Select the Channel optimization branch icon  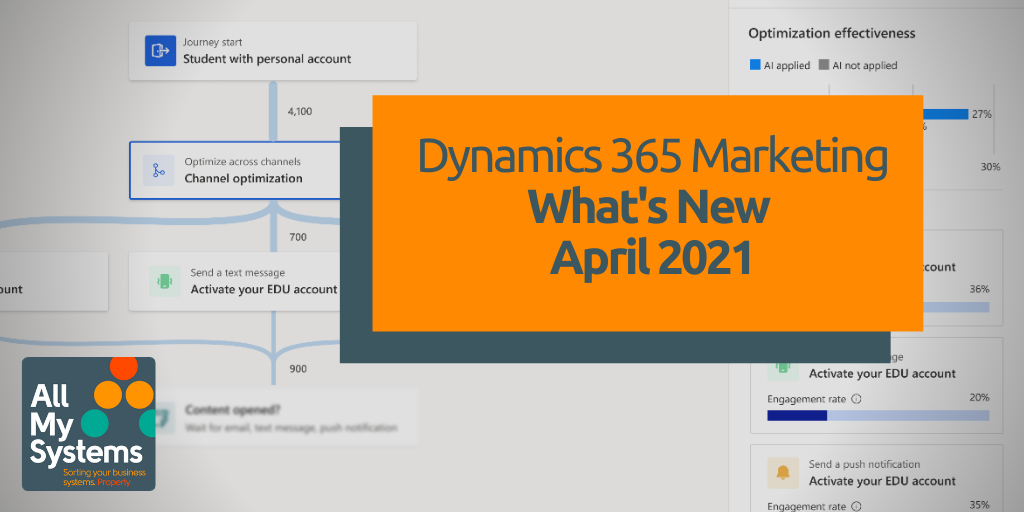point(159,170)
